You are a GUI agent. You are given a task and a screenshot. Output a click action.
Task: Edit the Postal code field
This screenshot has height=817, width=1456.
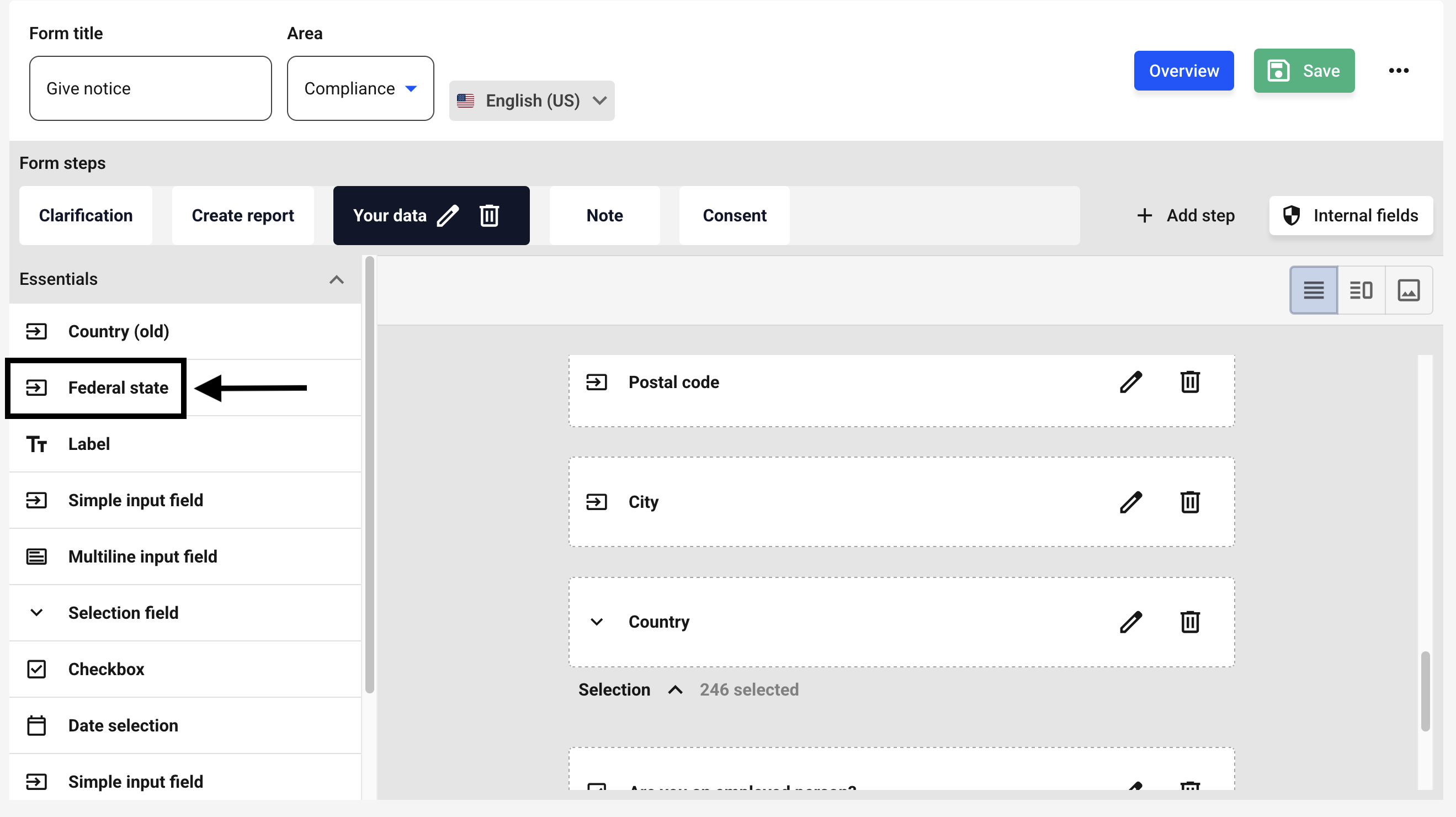(1130, 382)
